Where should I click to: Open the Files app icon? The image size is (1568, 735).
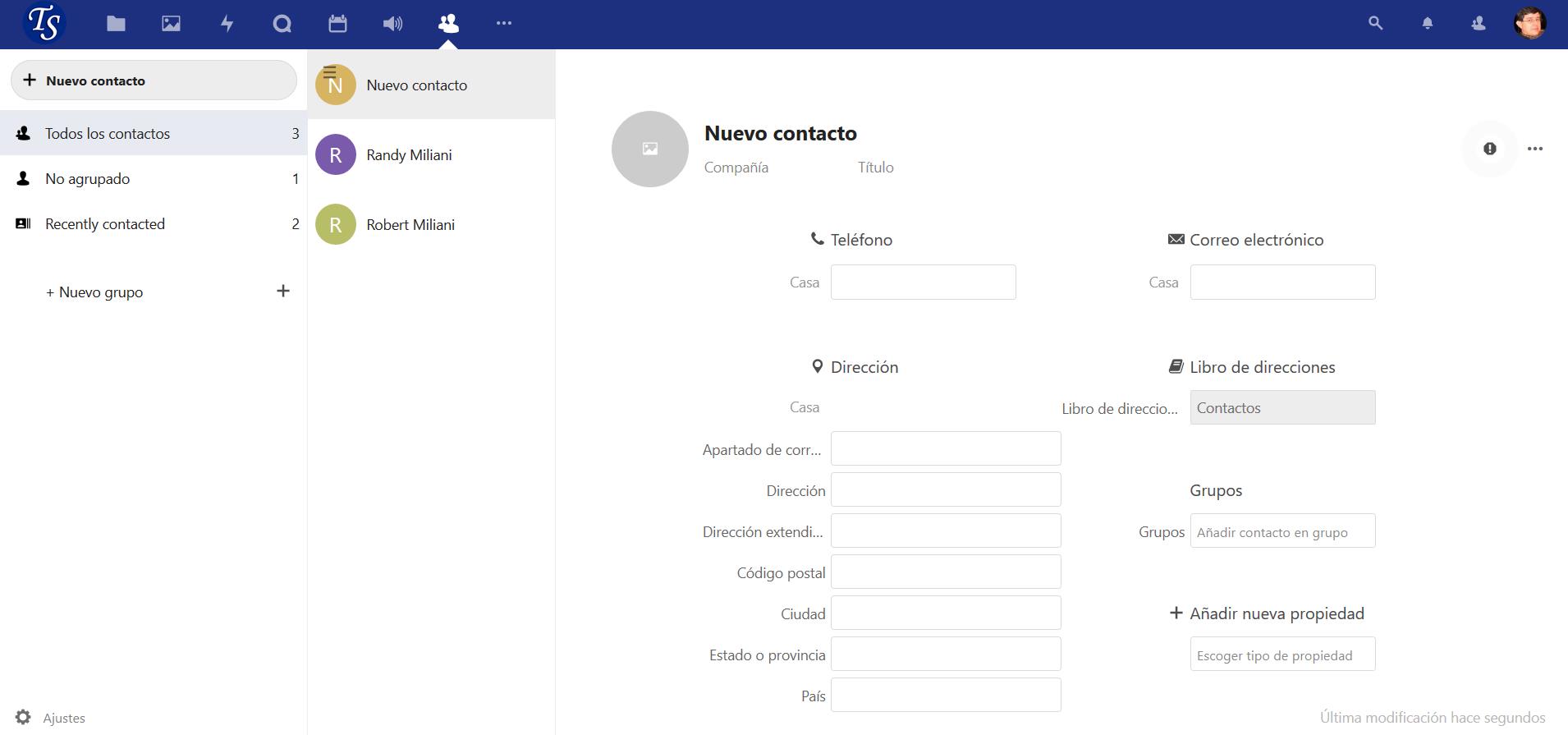(116, 24)
